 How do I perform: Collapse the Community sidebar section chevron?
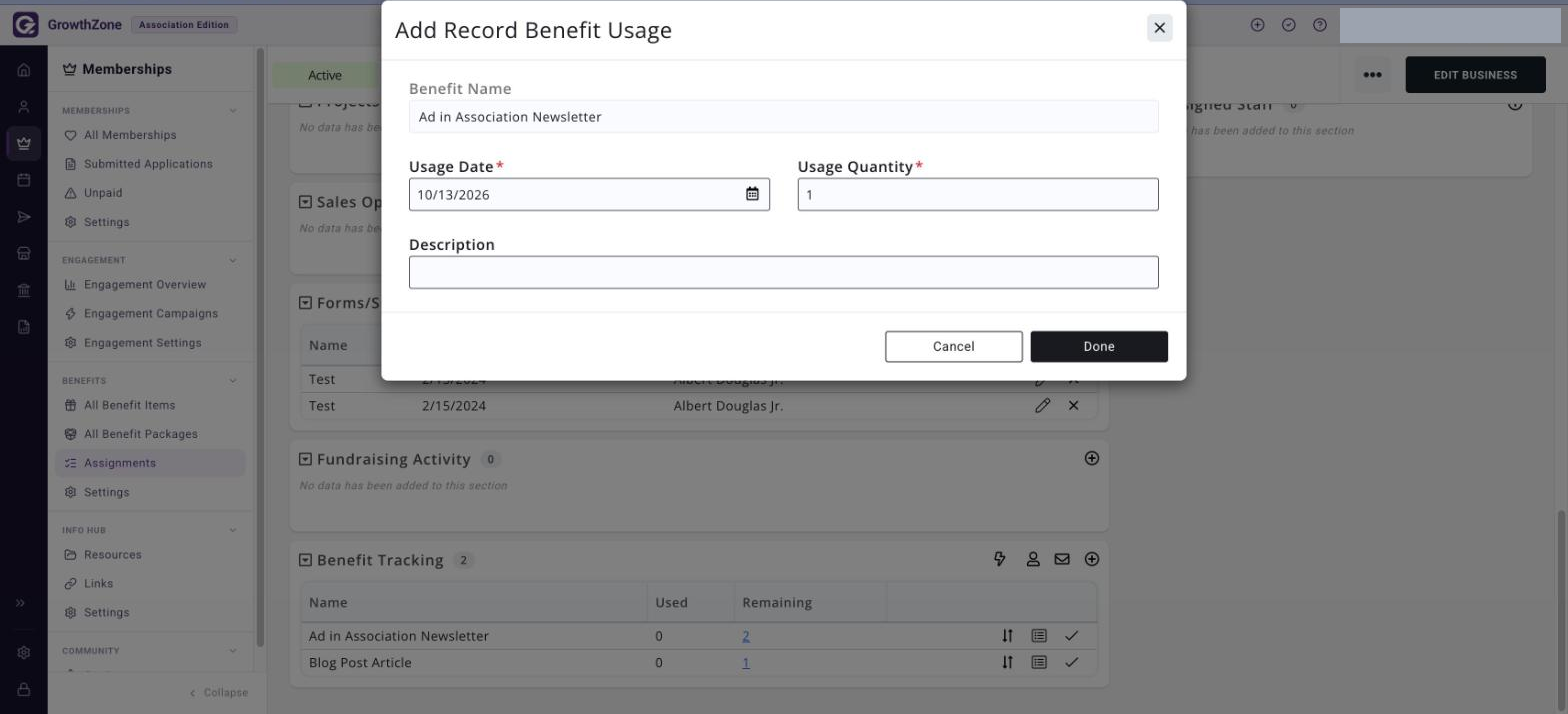233,651
